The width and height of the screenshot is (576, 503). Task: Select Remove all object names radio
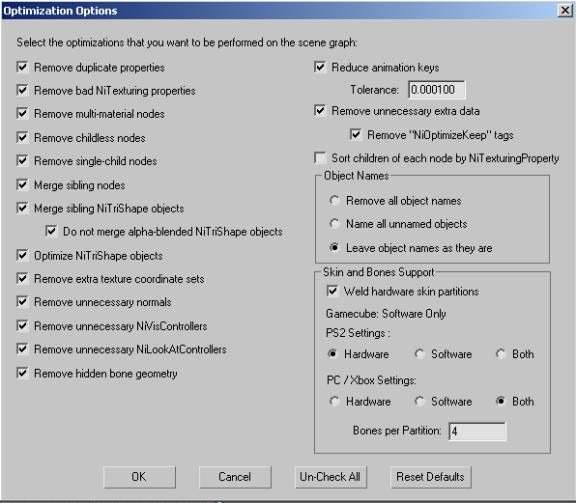click(334, 201)
